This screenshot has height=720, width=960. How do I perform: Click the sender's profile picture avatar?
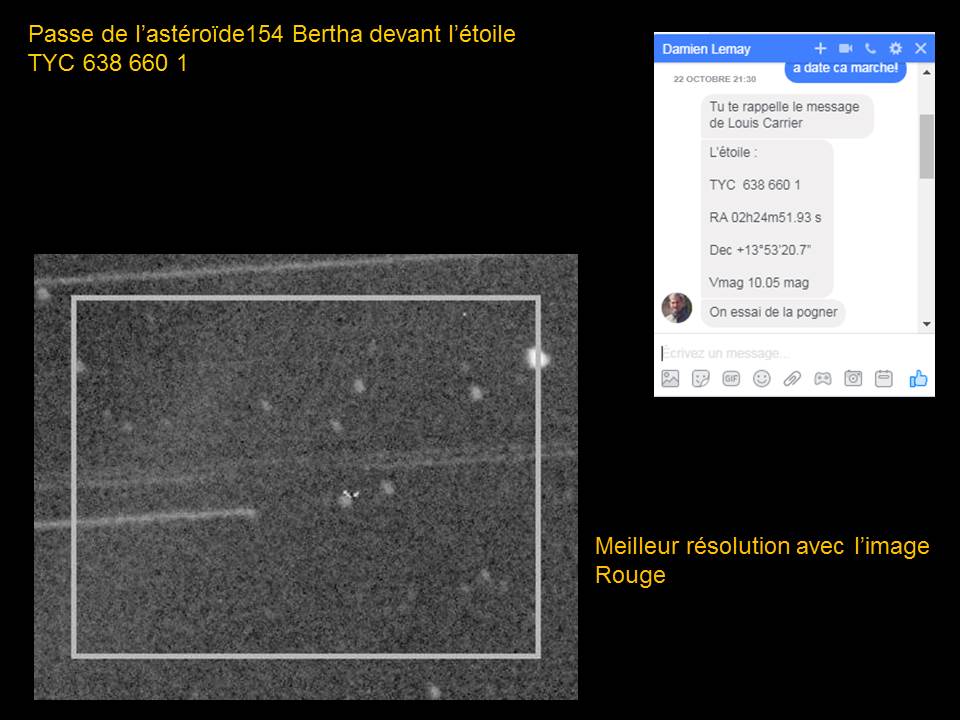tap(677, 308)
